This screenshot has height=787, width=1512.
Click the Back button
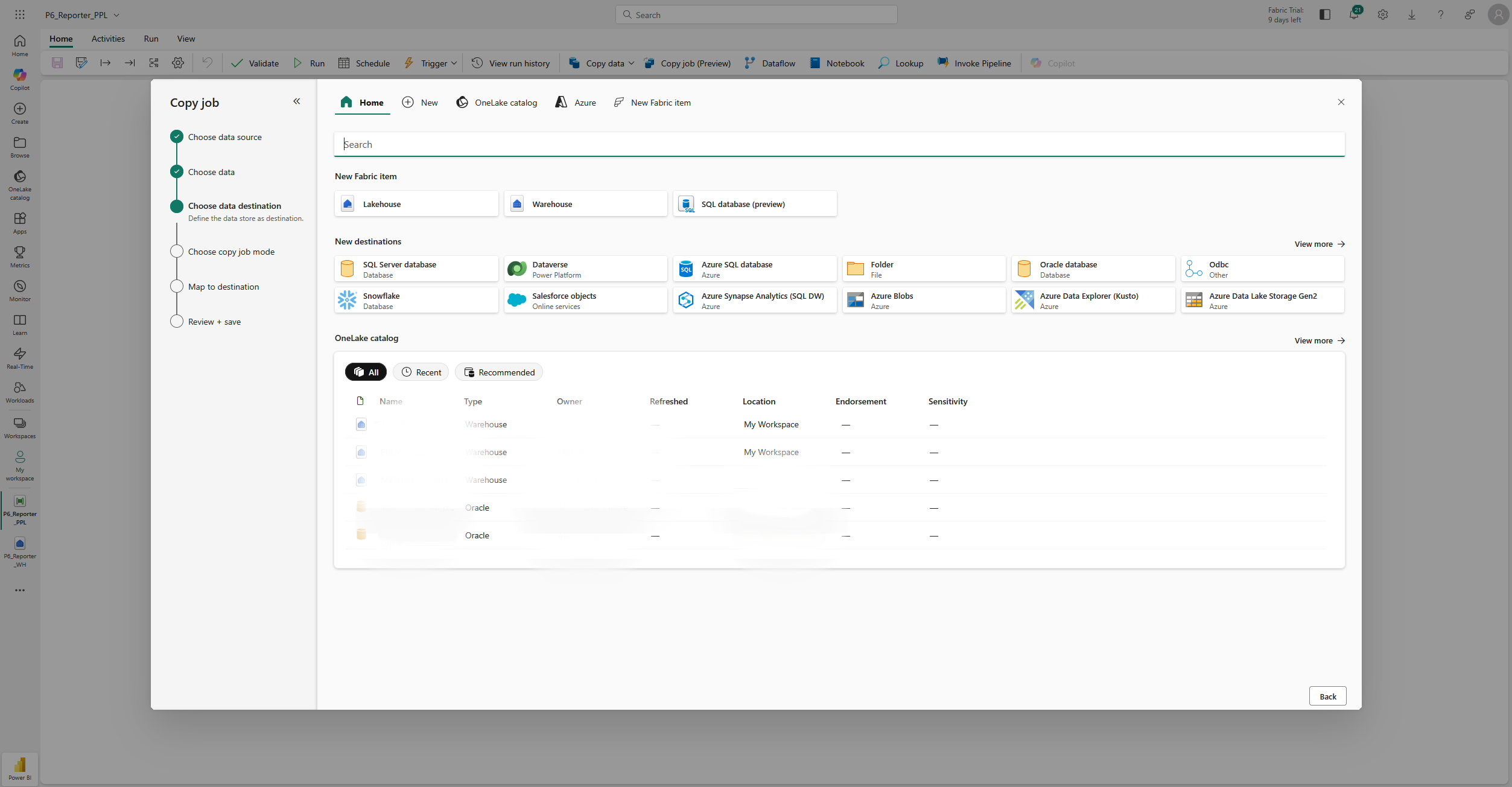click(x=1327, y=696)
